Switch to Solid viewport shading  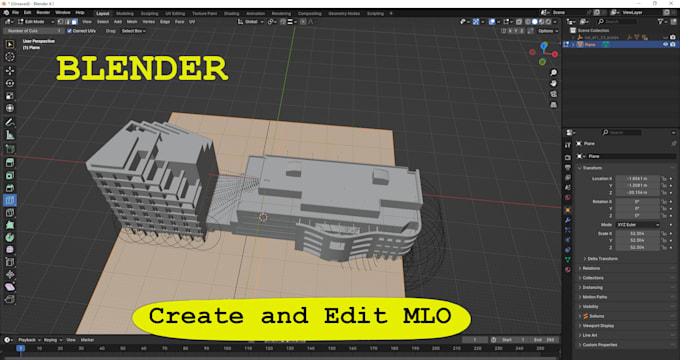pos(534,22)
